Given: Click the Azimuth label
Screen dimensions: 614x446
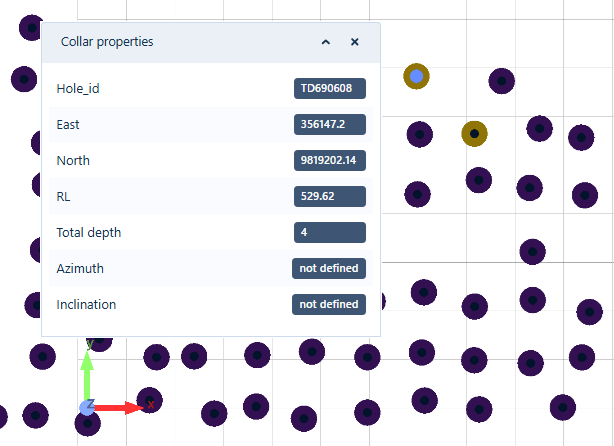Looking at the screenshot, I should tap(80, 269).
